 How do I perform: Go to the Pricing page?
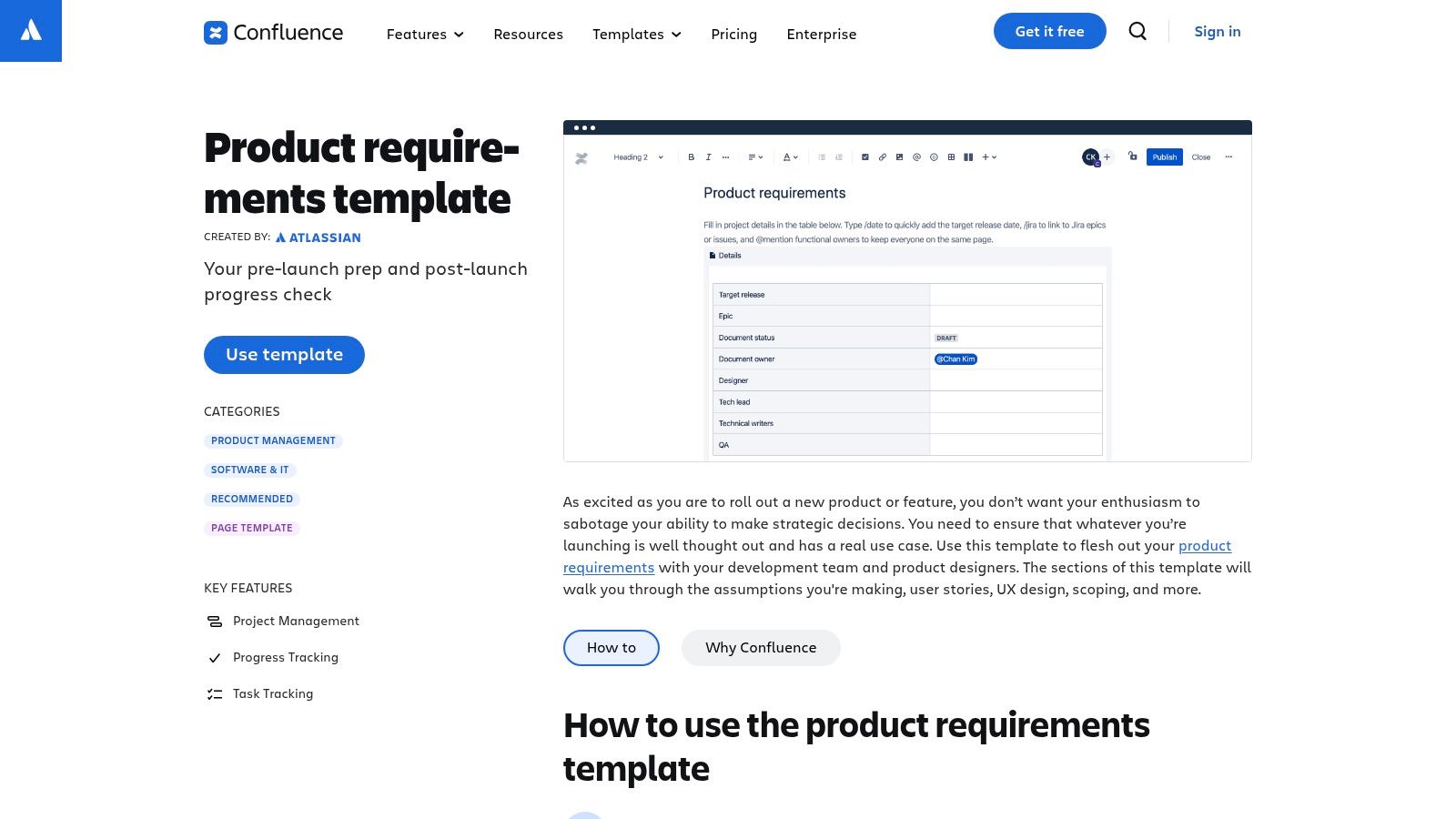tap(733, 35)
